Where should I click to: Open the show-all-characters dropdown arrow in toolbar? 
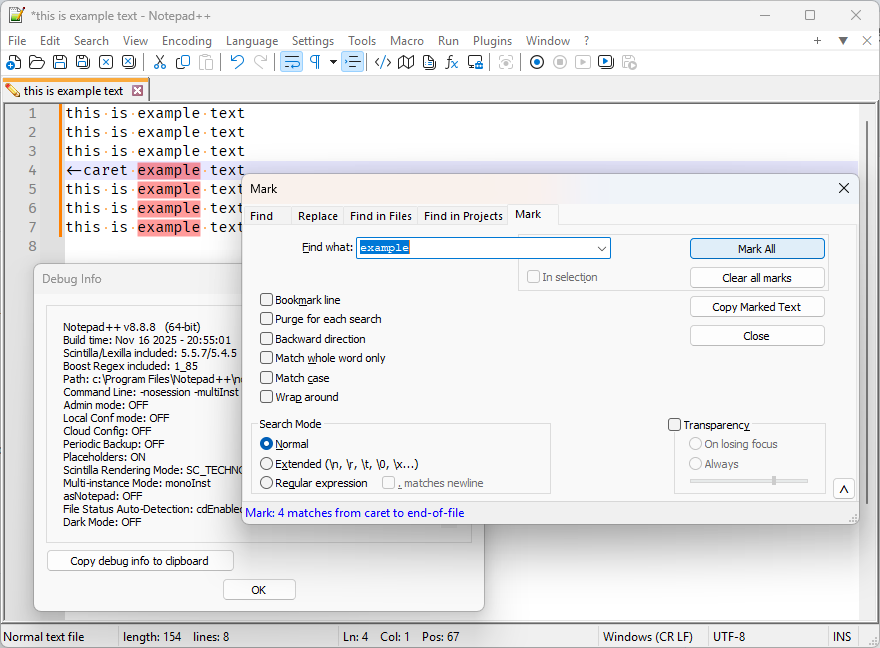pos(333,62)
